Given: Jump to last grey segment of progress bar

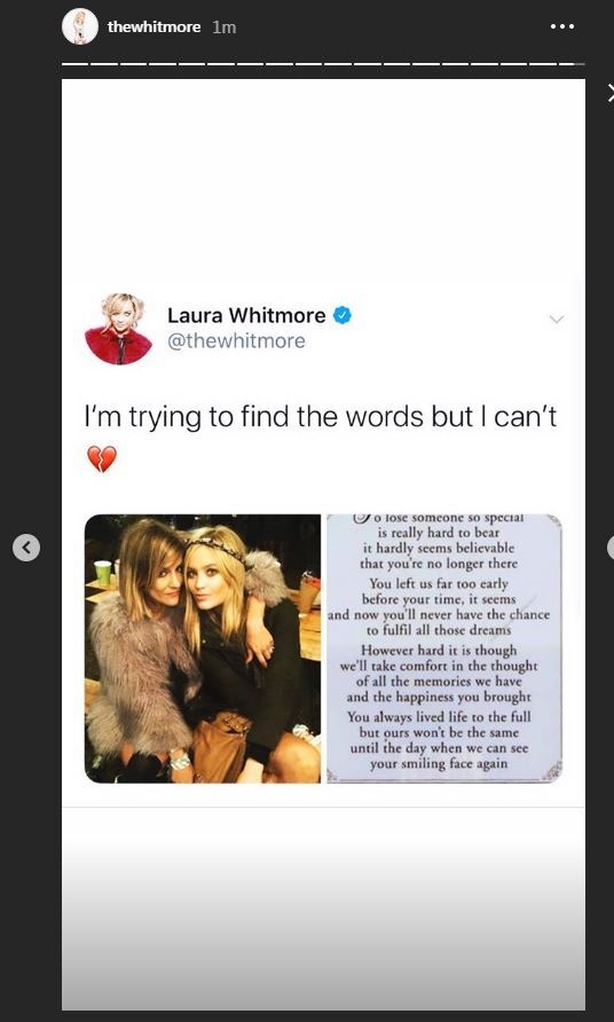Looking at the screenshot, I should (579, 64).
